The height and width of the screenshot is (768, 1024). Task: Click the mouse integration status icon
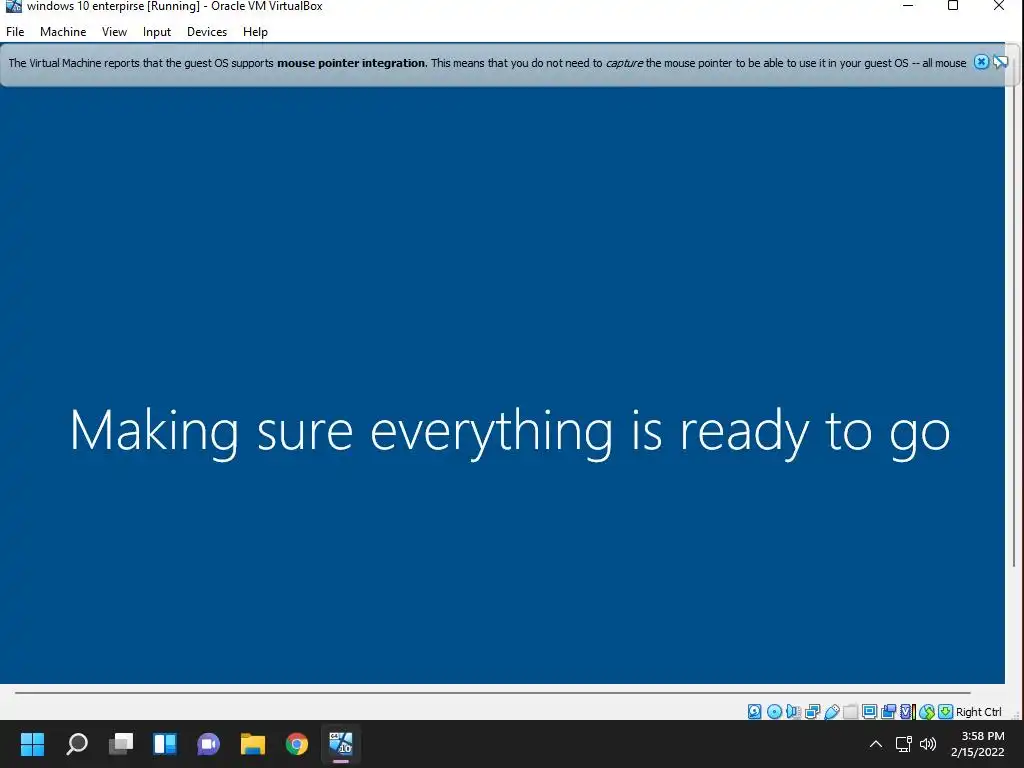pyautogui.click(x=927, y=711)
